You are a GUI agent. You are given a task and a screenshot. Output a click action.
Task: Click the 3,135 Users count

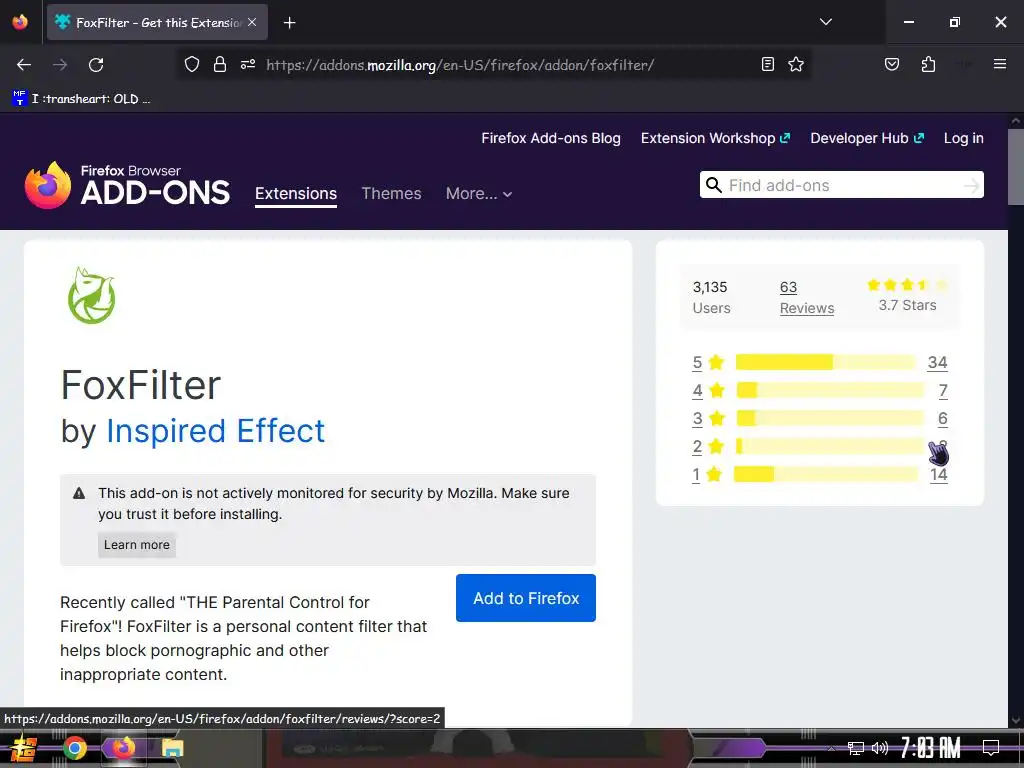pos(711,297)
